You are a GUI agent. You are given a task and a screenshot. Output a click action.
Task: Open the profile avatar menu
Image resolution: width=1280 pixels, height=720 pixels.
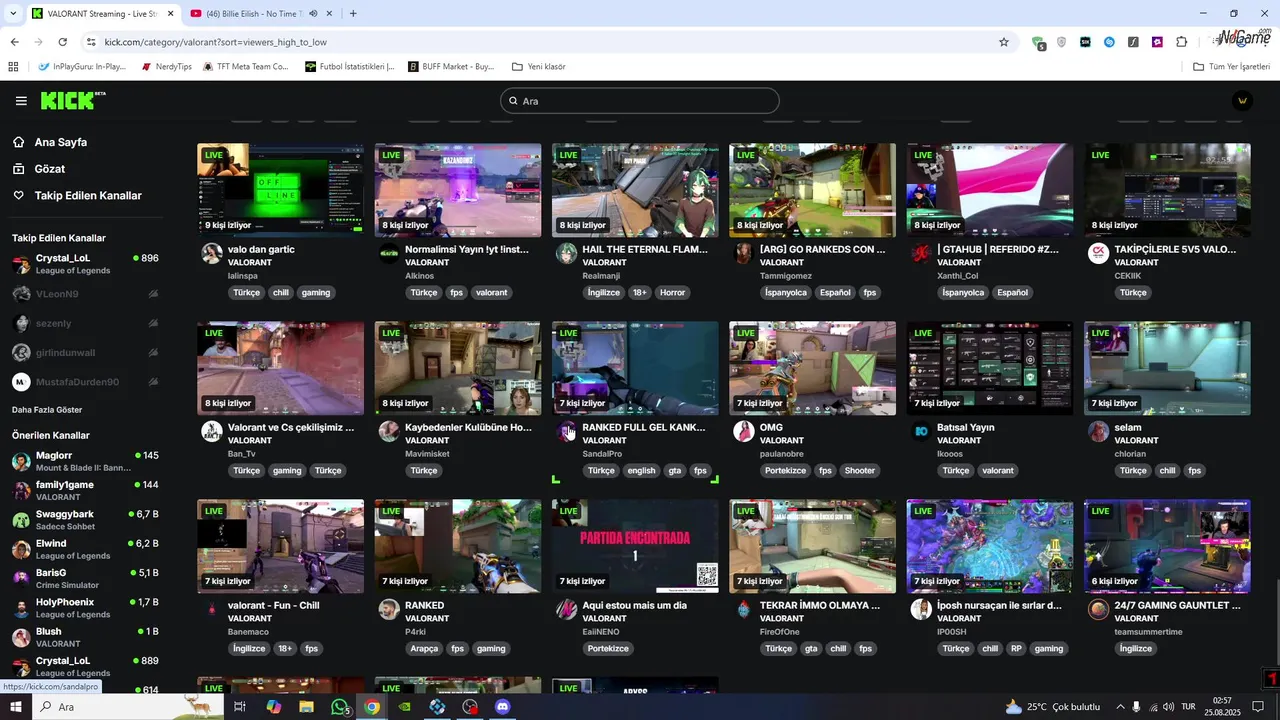1243,100
